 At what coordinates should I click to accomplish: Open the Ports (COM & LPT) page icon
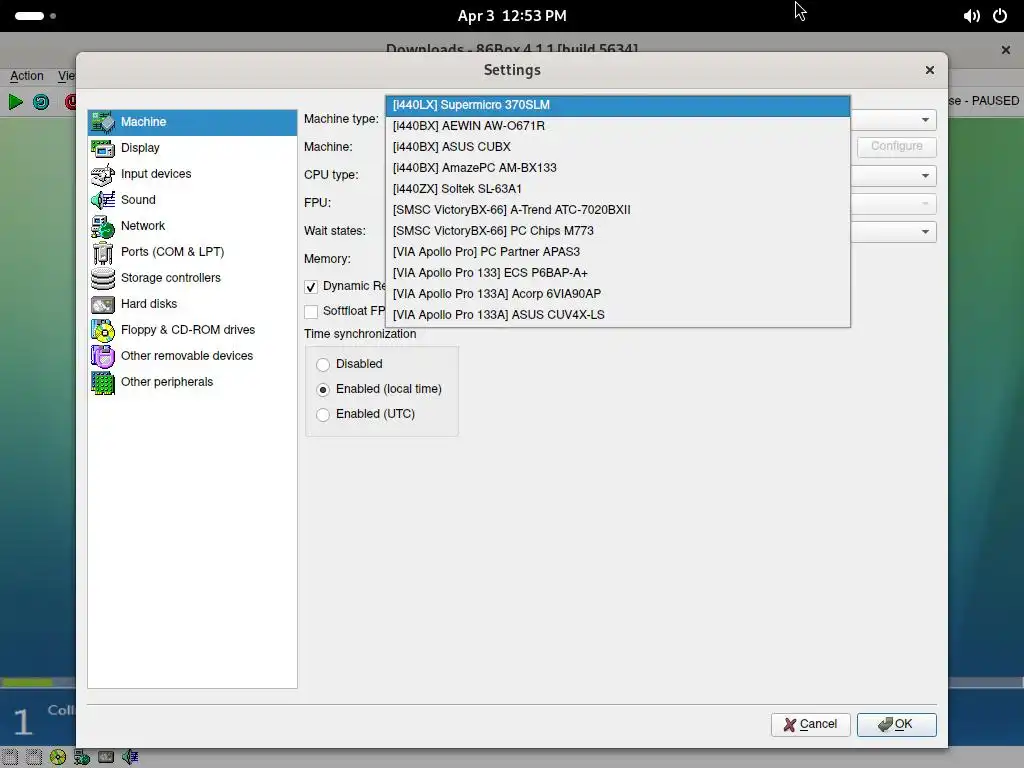point(103,252)
